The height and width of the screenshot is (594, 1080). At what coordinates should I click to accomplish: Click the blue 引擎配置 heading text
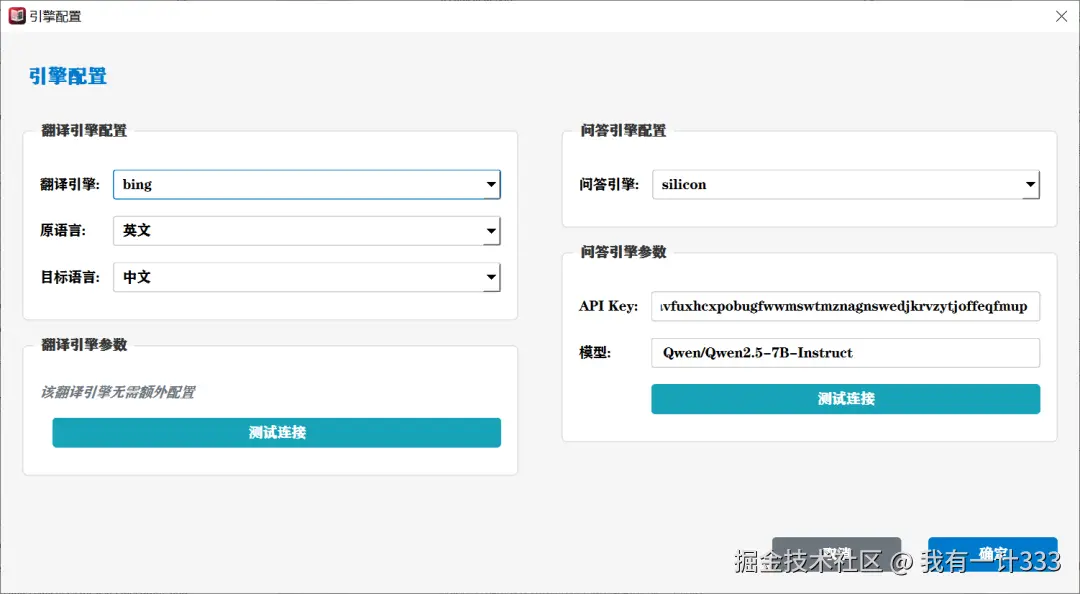click(x=68, y=76)
